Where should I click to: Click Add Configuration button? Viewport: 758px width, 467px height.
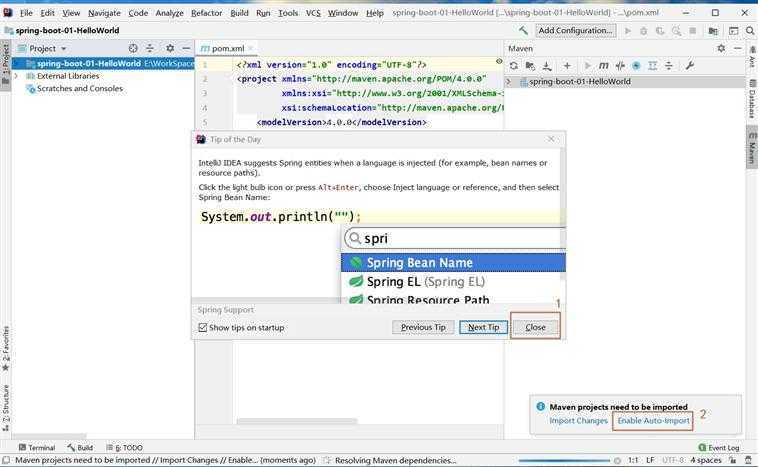[575, 30]
